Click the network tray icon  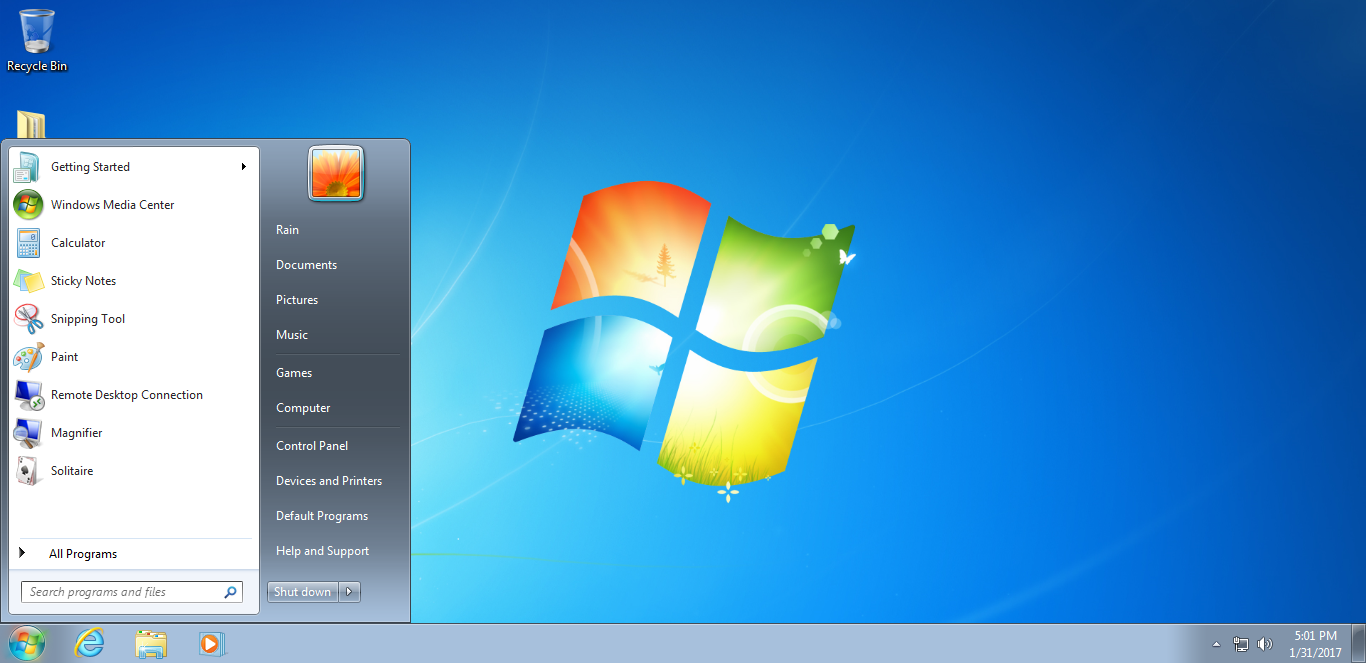click(1241, 644)
